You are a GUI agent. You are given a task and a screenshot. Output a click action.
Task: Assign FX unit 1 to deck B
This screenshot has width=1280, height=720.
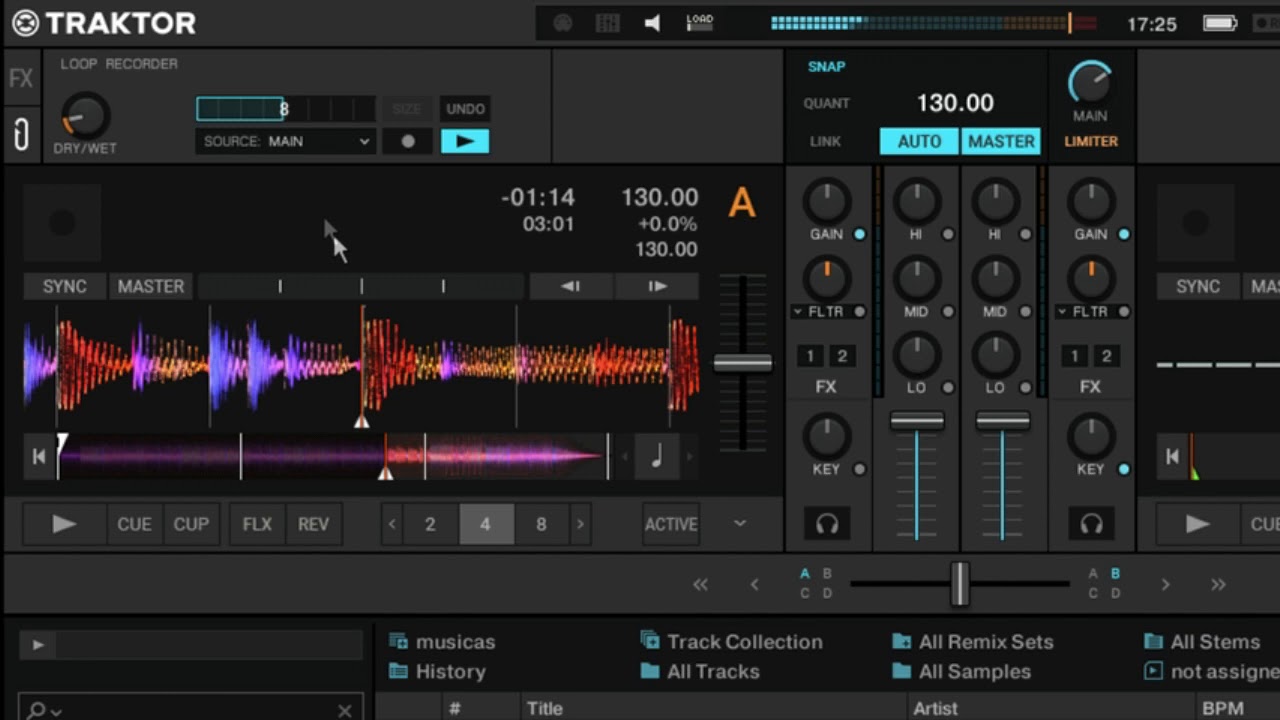click(x=1075, y=356)
